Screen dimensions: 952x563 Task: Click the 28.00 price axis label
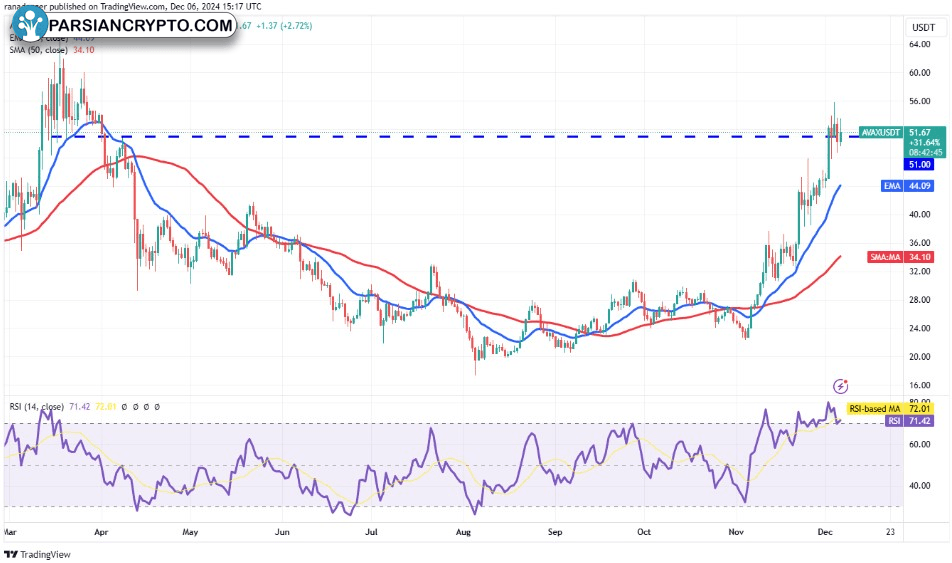click(919, 300)
